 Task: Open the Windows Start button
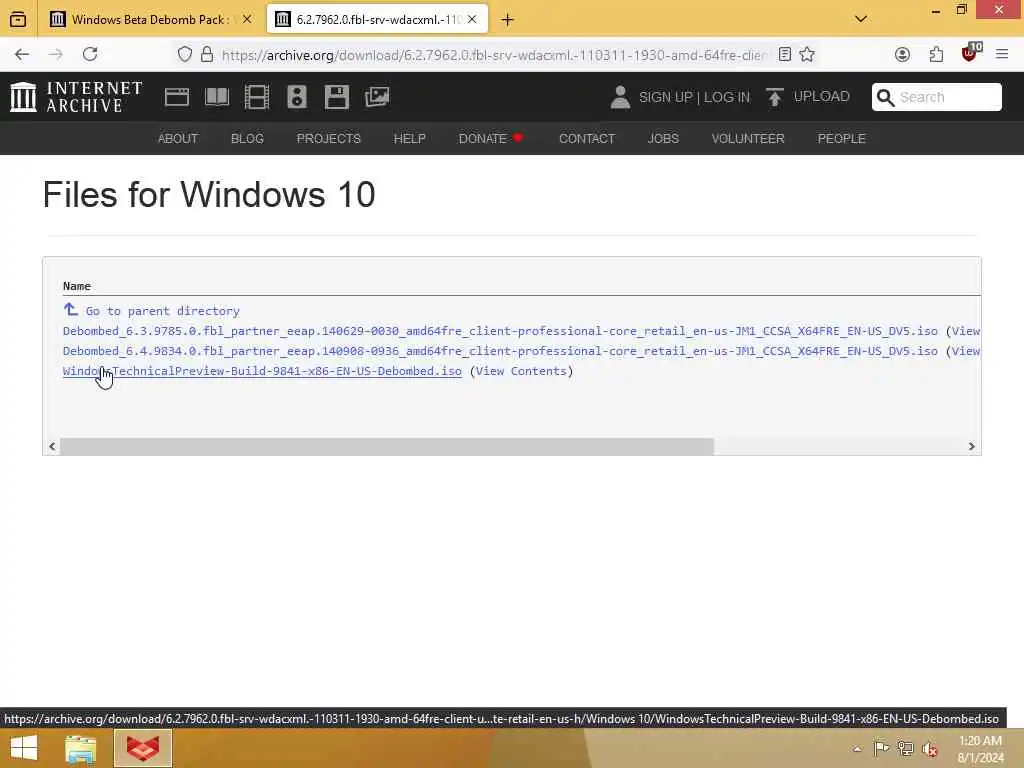24,748
